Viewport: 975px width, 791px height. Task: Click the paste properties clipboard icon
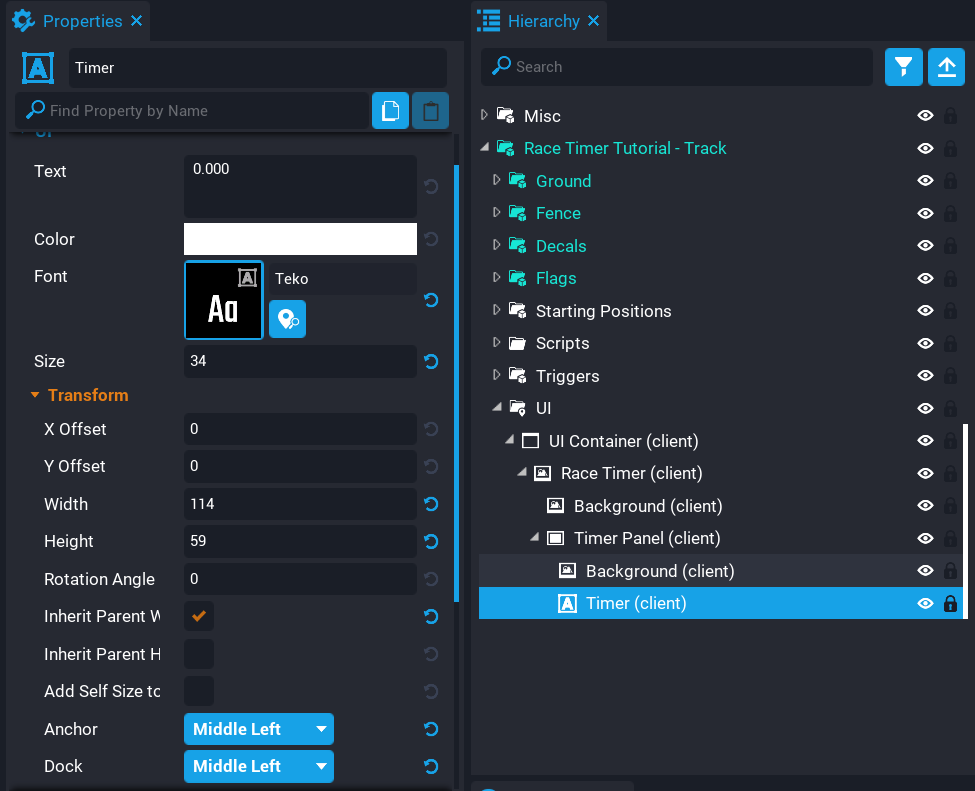(430, 111)
